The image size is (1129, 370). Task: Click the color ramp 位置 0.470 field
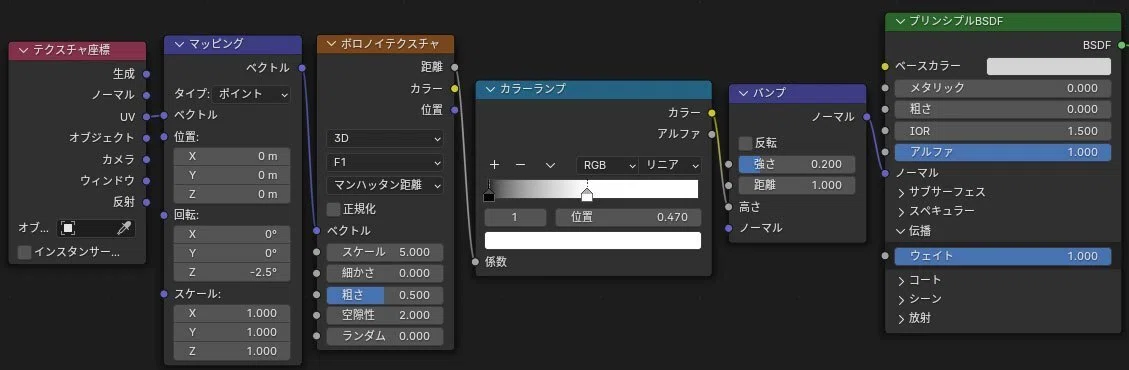628,217
